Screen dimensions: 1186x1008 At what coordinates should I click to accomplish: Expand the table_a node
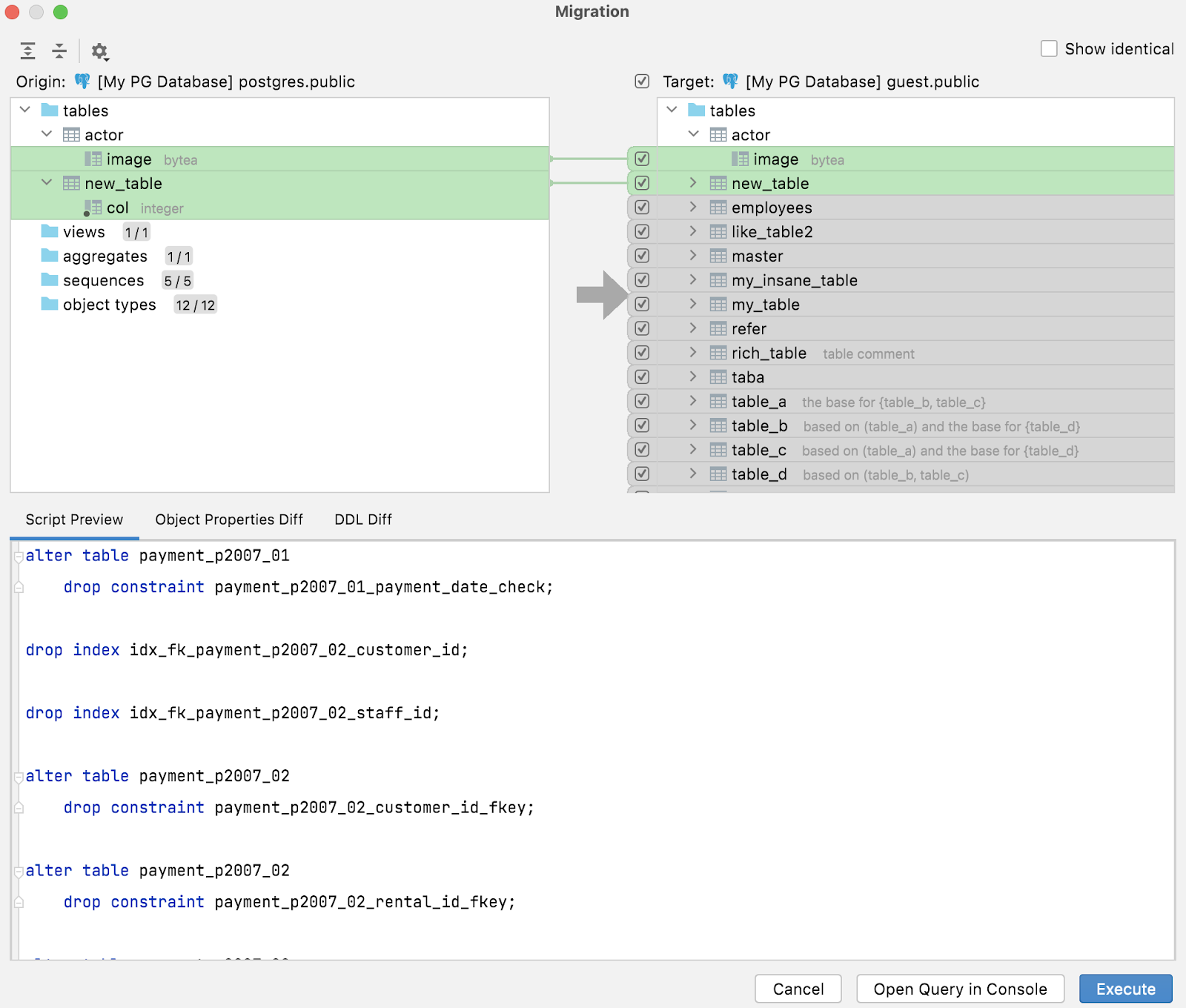pyautogui.click(x=693, y=401)
